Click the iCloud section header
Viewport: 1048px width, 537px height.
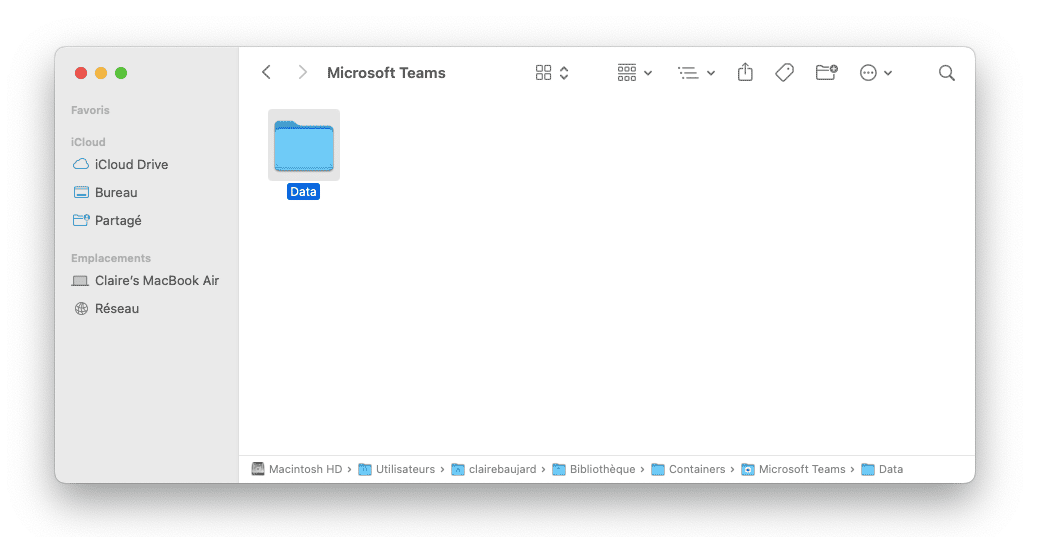[88, 142]
